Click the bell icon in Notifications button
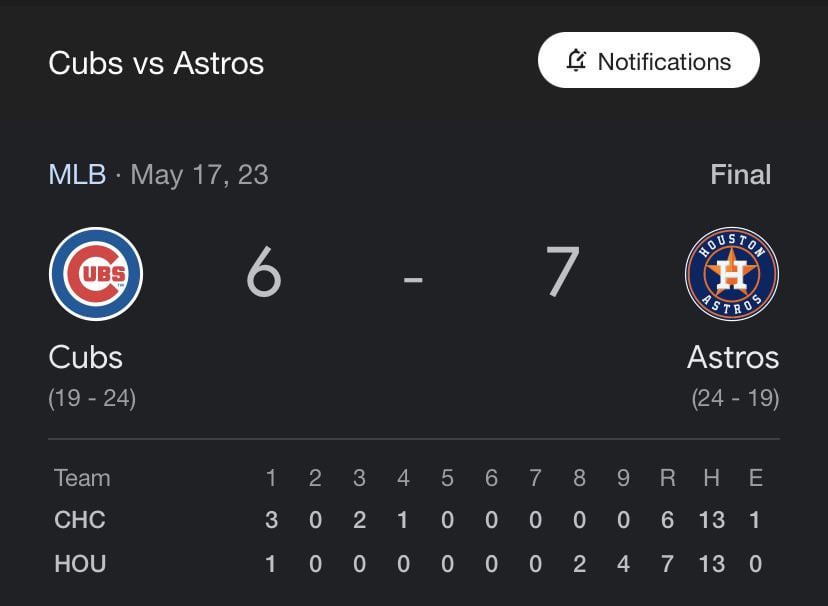This screenshot has width=828, height=606. click(x=576, y=61)
